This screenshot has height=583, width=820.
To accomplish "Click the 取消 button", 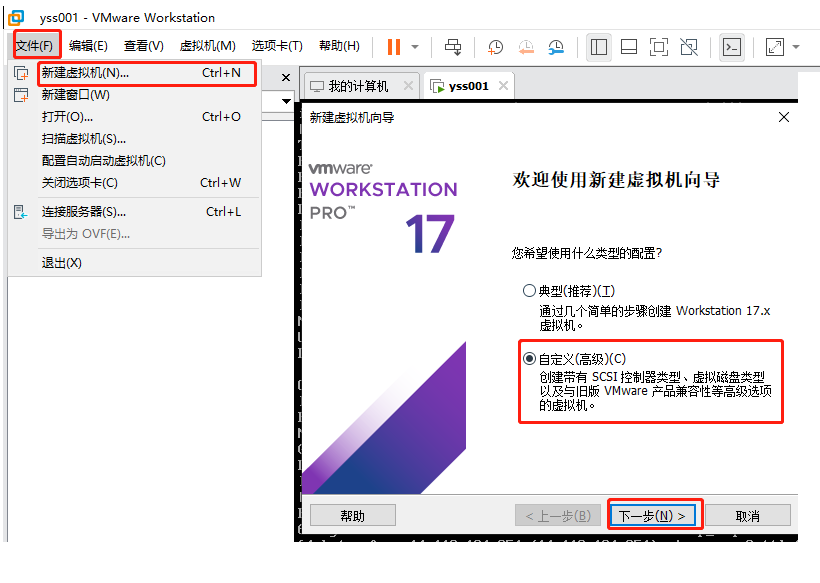I will click(x=748, y=516).
